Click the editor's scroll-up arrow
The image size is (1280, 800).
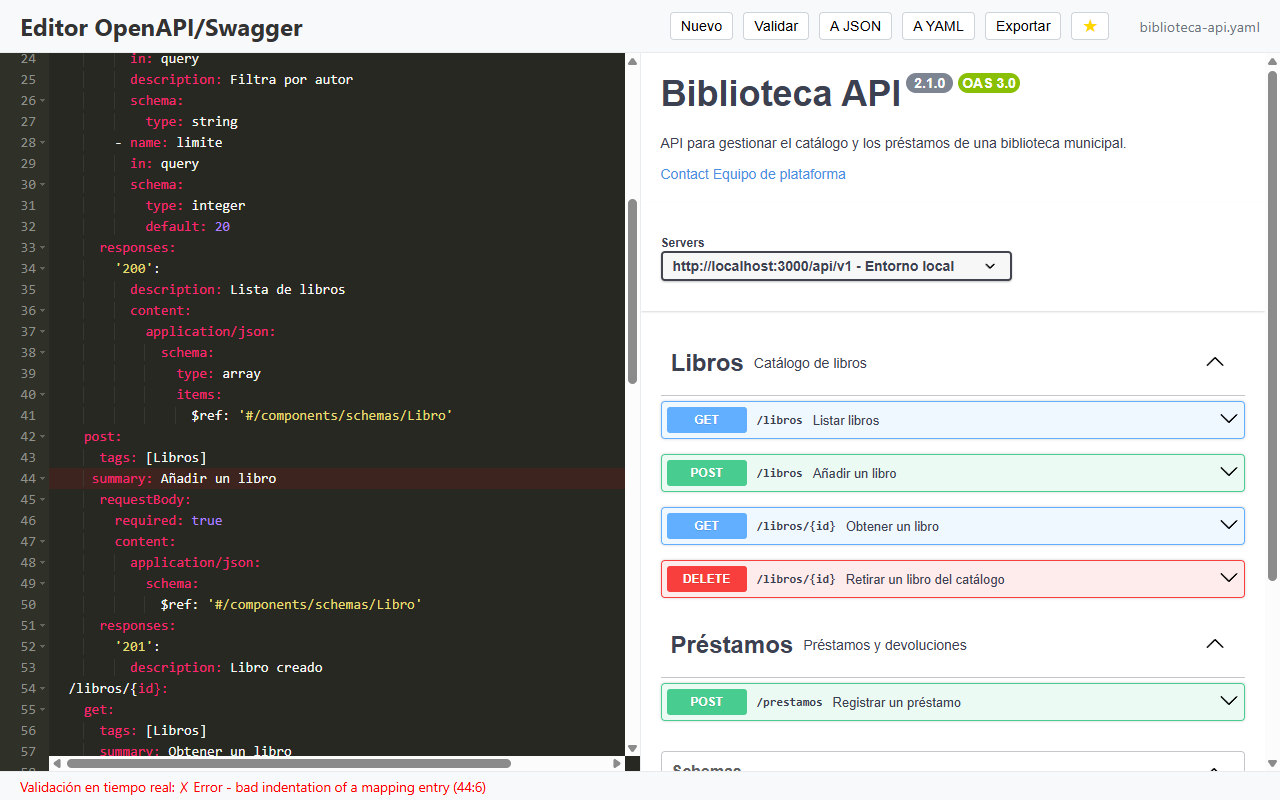632,62
